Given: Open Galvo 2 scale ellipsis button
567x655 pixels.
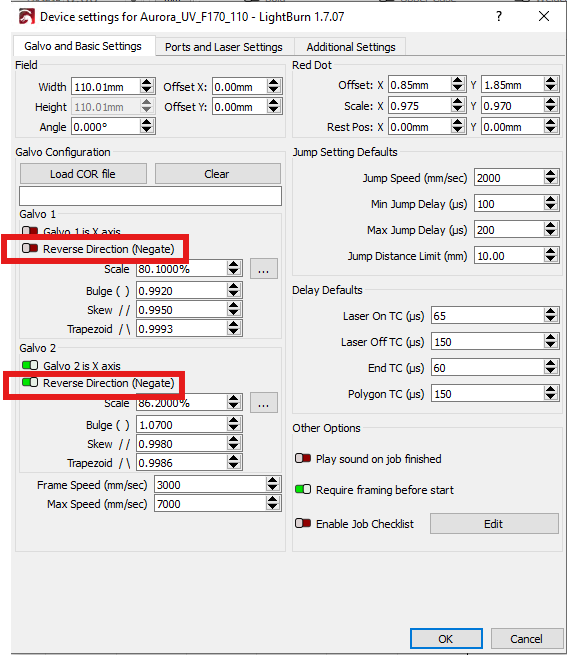Looking at the screenshot, I should (264, 403).
